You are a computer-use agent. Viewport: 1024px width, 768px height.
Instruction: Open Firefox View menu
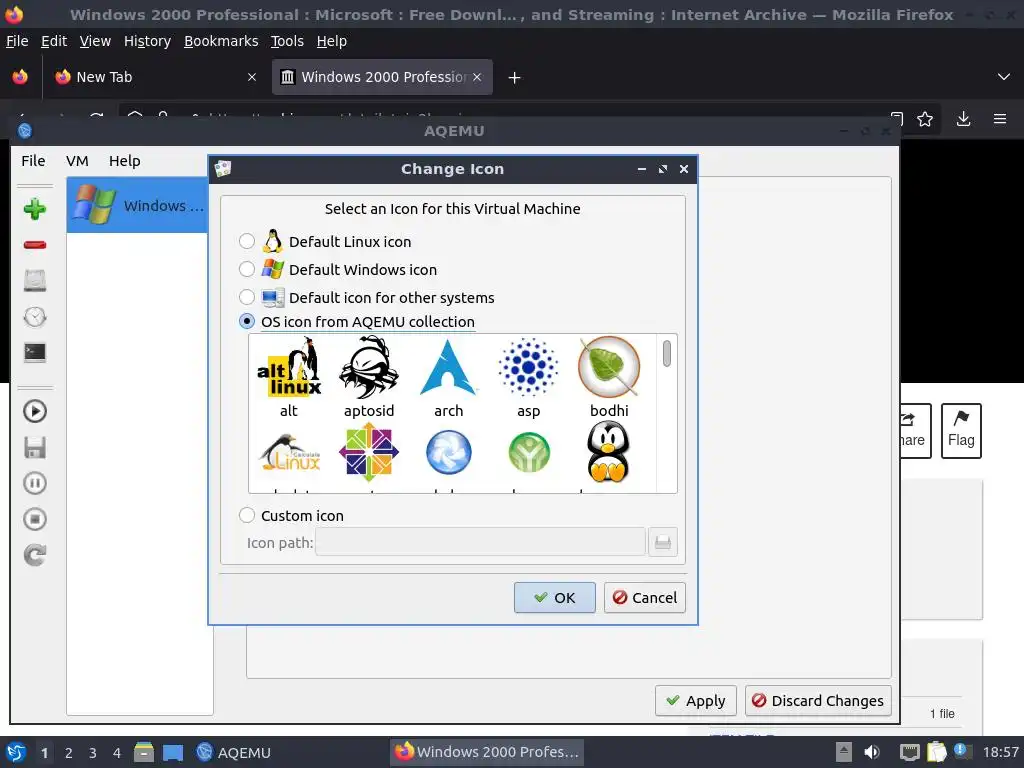(95, 41)
